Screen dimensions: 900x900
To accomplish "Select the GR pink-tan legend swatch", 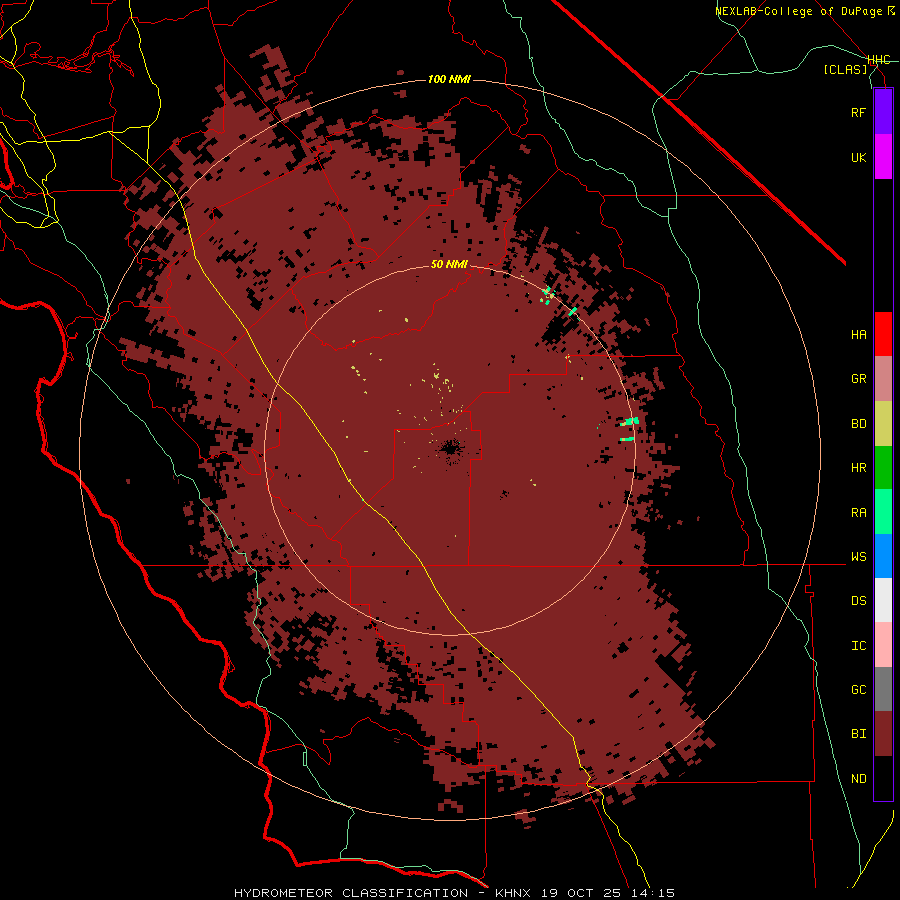I will pos(883,379).
